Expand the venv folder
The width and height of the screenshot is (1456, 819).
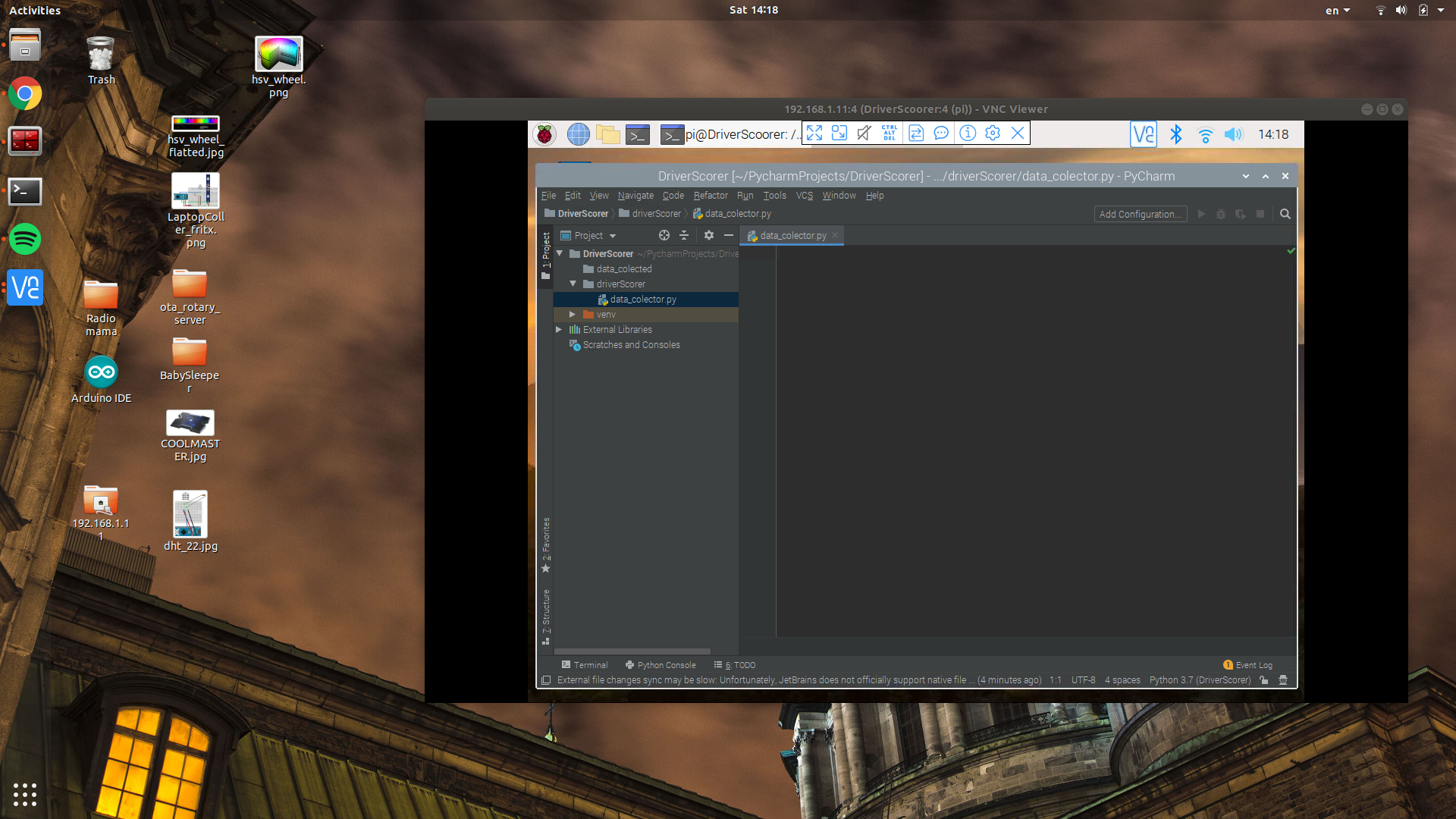point(573,315)
